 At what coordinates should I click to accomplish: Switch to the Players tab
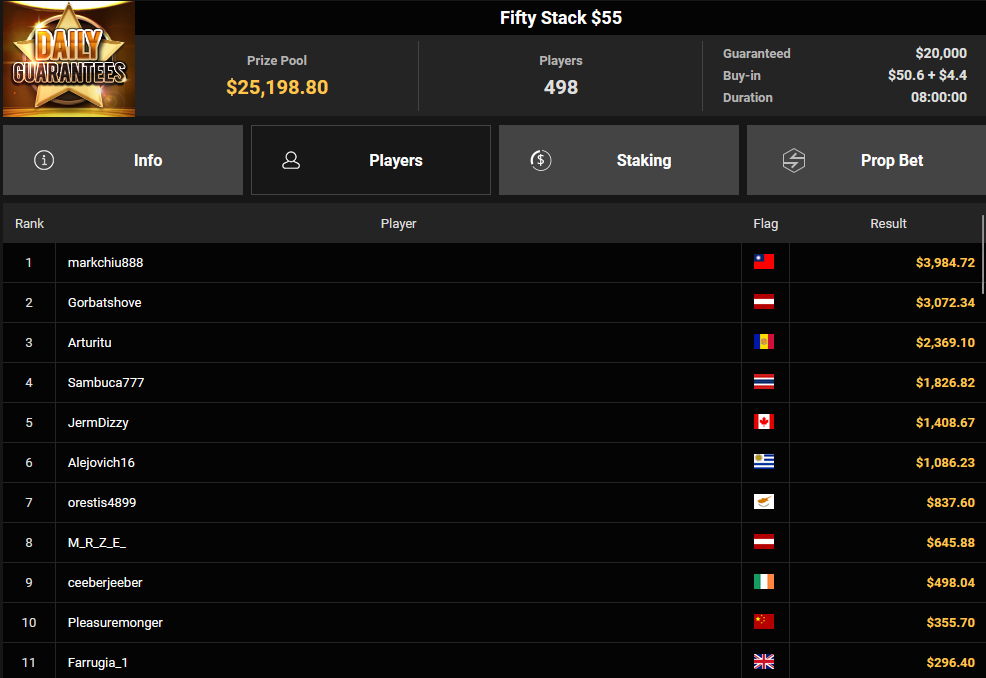tap(371, 160)
